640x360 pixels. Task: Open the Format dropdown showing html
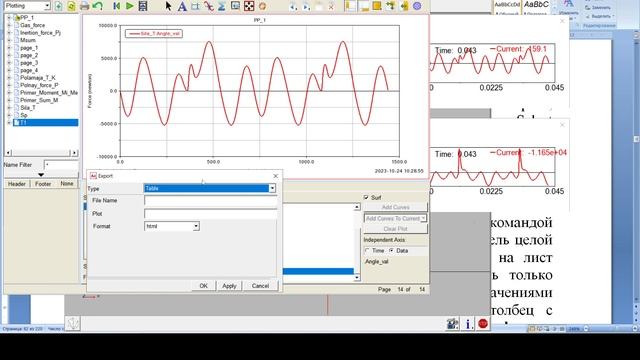coord(171,226)
